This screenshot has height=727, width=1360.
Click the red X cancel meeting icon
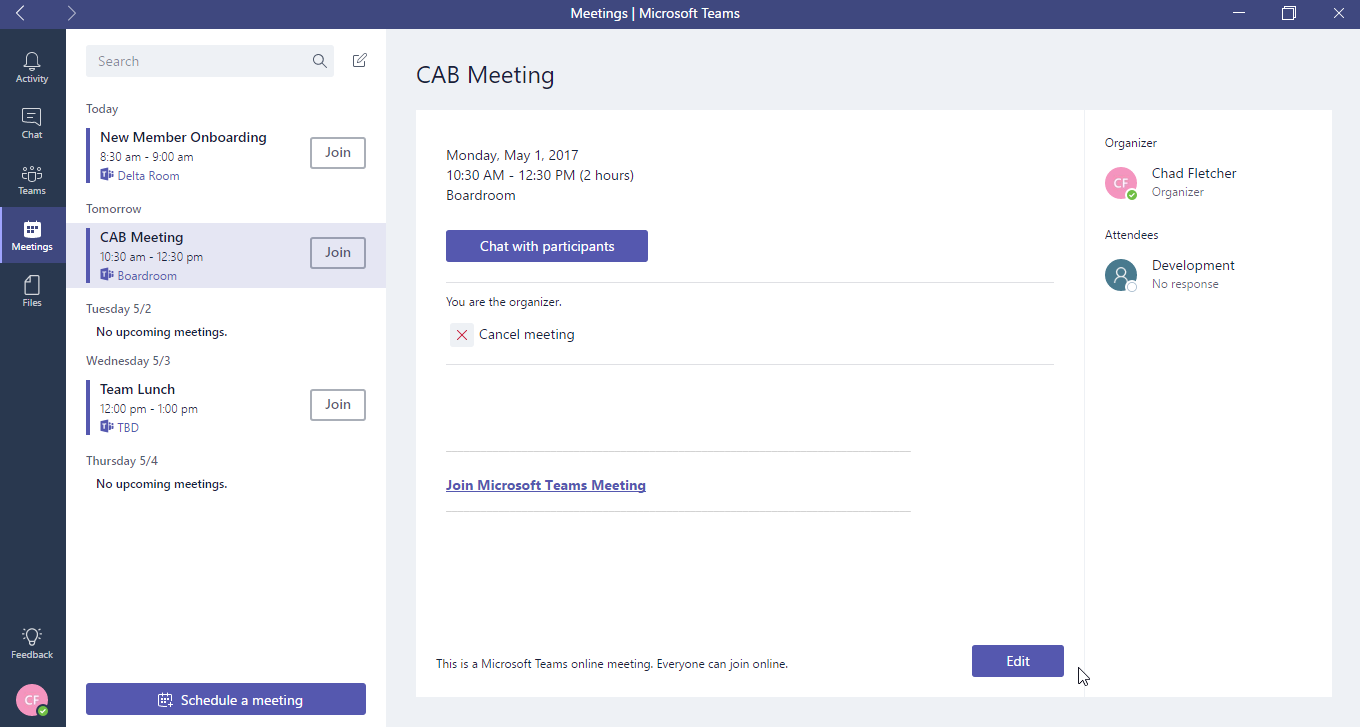461,335
